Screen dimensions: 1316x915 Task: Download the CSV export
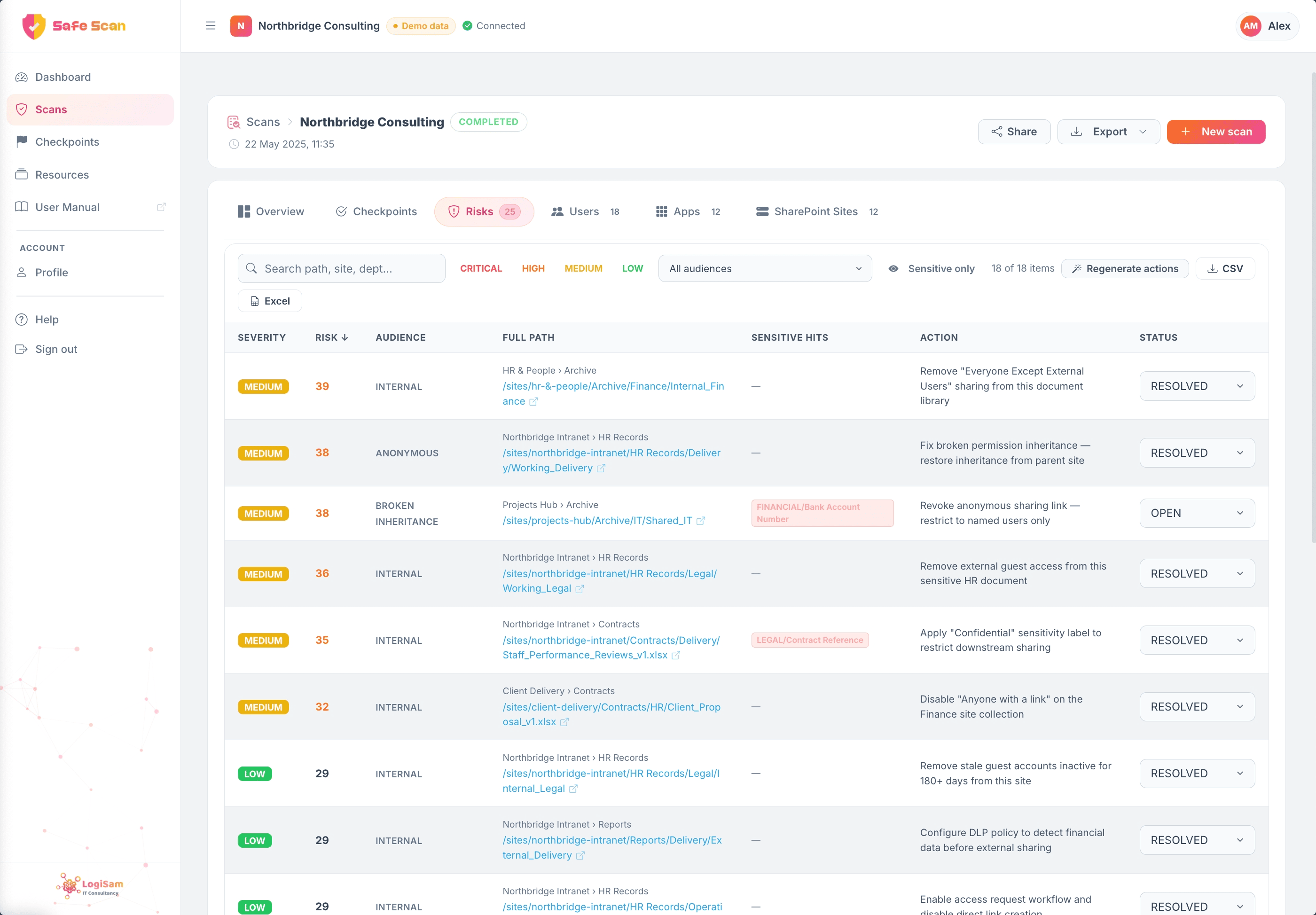tap(1225, 269)
